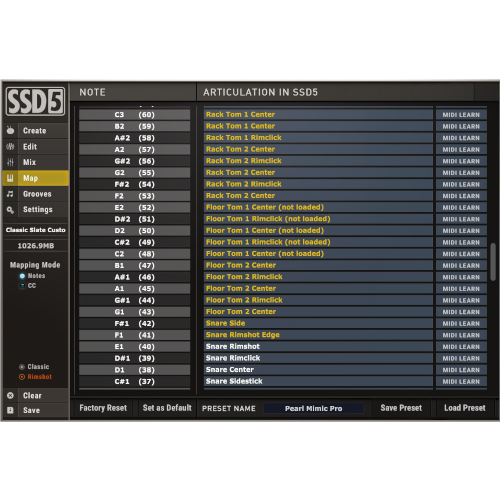Click Factory Reset

(103, 408)
